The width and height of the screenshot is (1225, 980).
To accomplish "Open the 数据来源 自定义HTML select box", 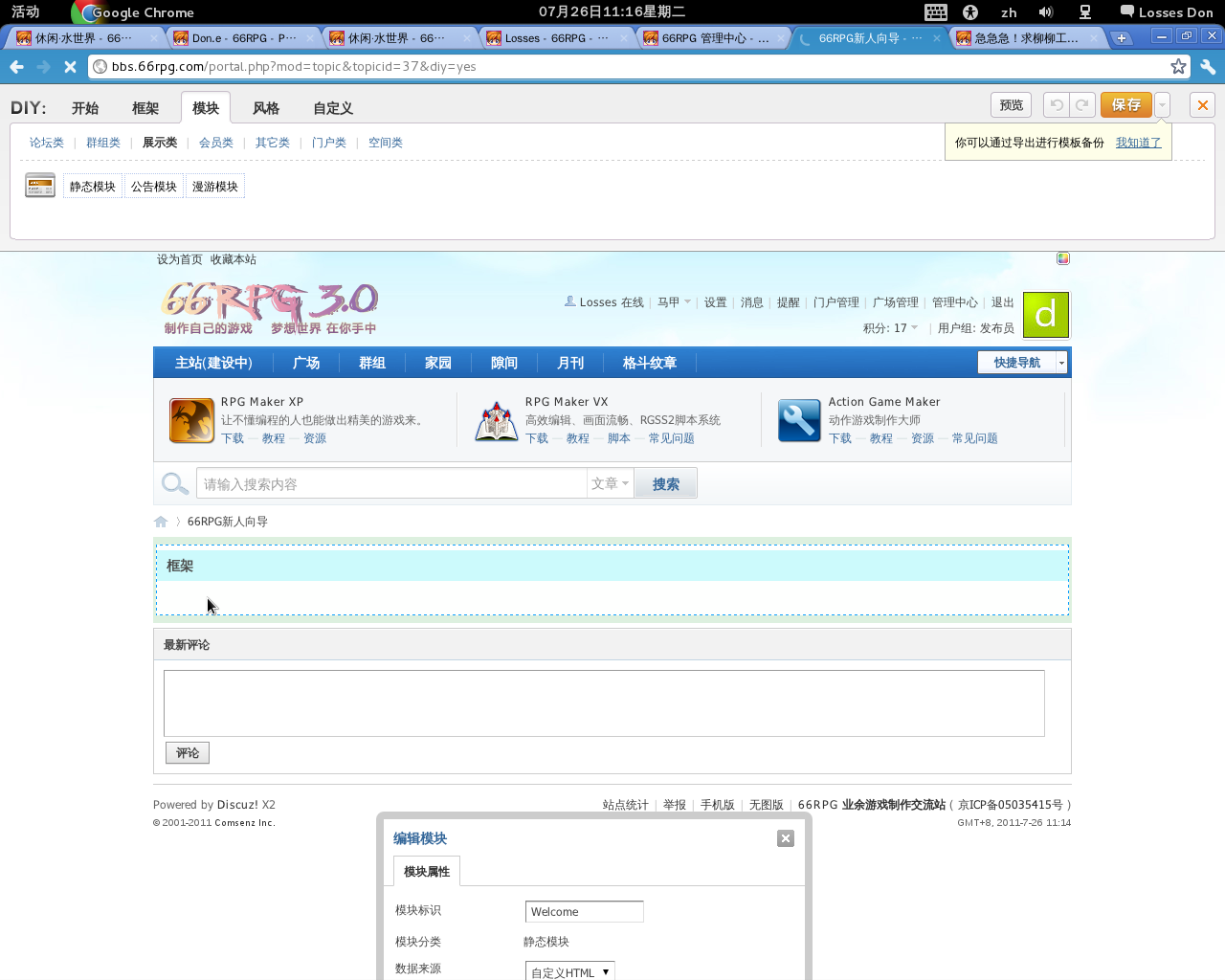I will point(569,971).
